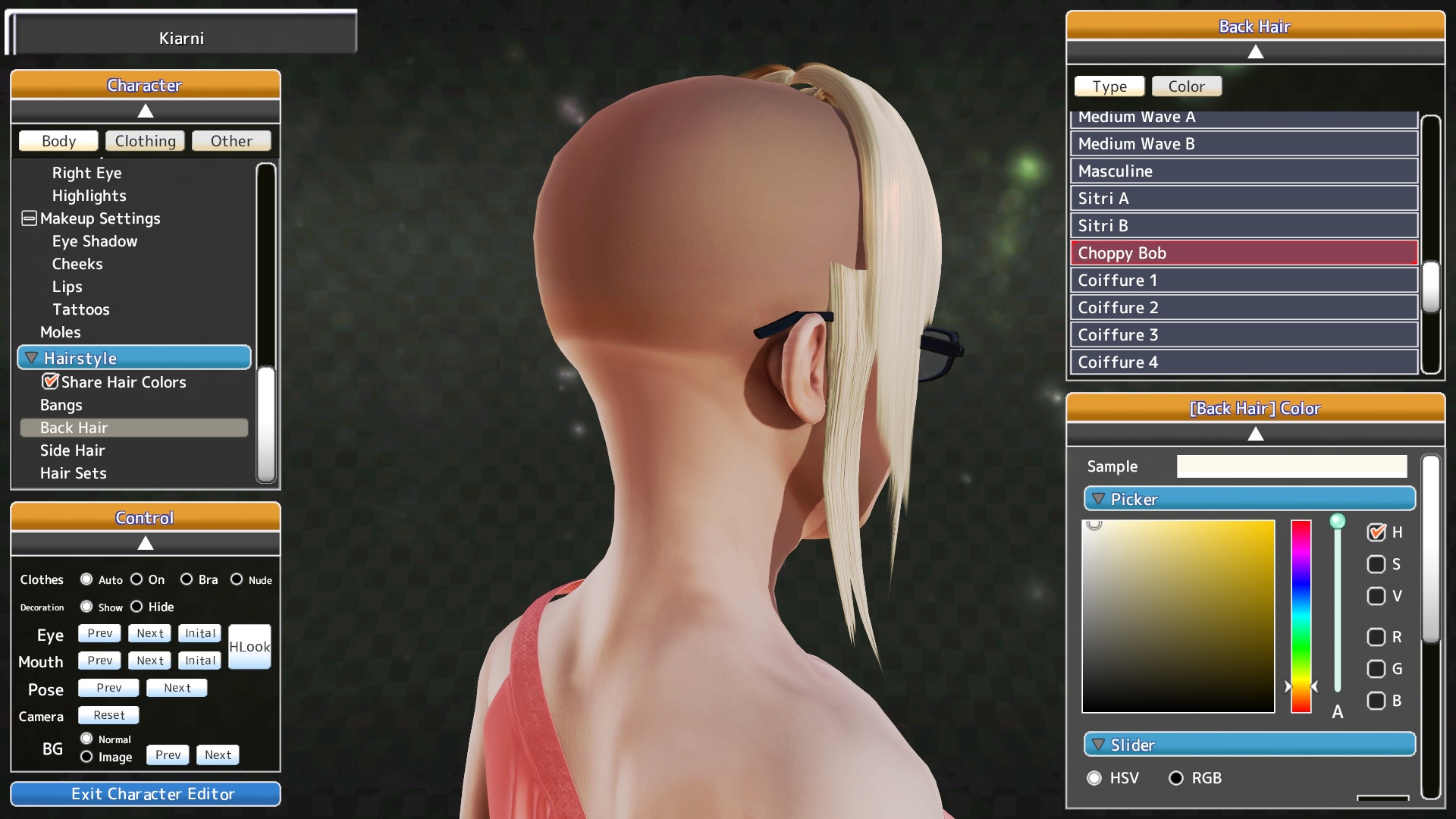Collapse the Hairstyle category
Image resolution: width=1456 pixels, height=819 pixels.
pyautogui.click(x=134, y=358)
